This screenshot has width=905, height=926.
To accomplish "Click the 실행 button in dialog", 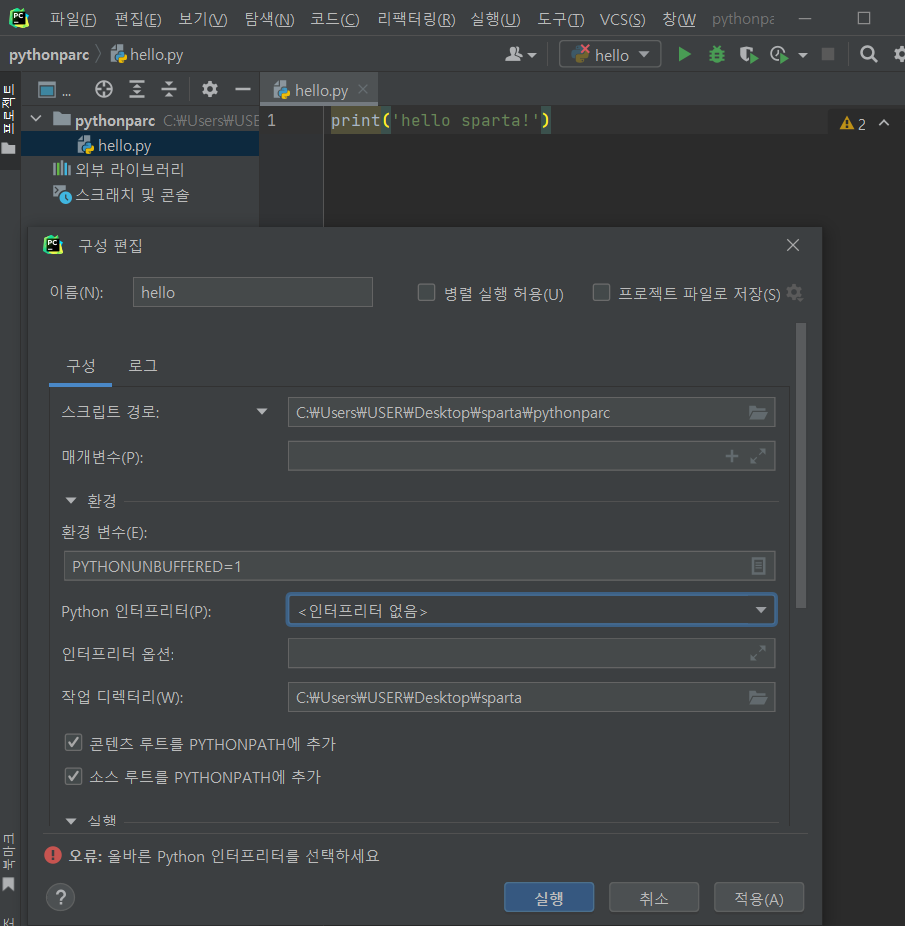I will pyautogui.click(x=549, y=898).
